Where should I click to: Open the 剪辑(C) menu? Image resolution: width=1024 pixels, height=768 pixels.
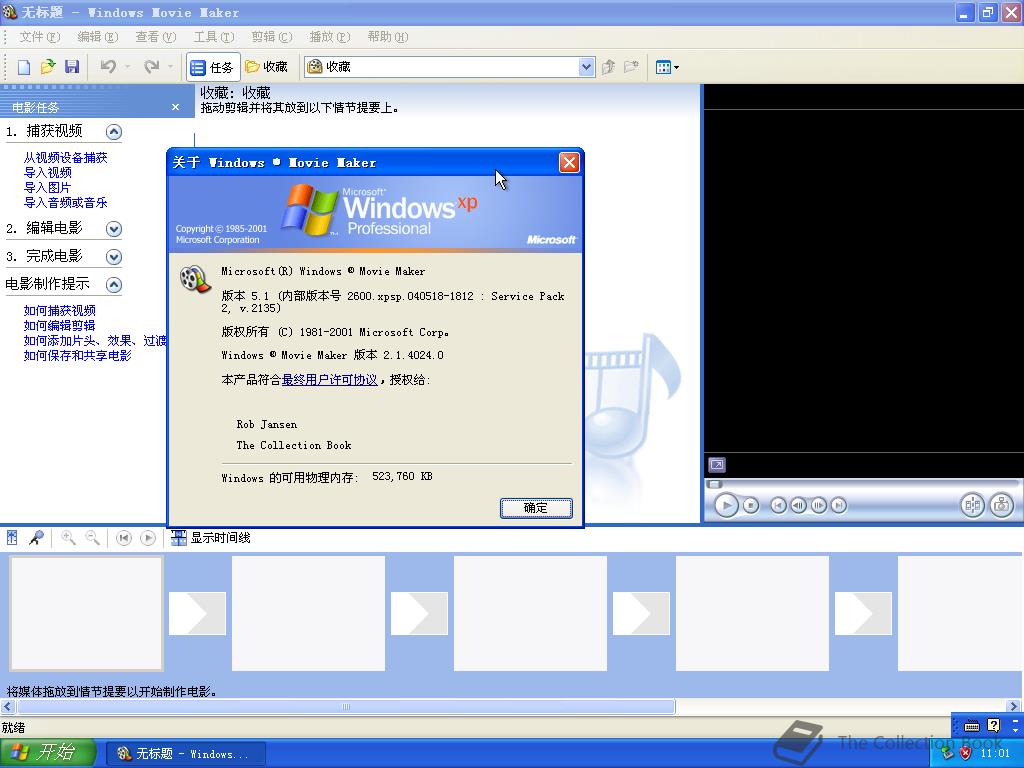pyautogui.click(x=272, y=37)
